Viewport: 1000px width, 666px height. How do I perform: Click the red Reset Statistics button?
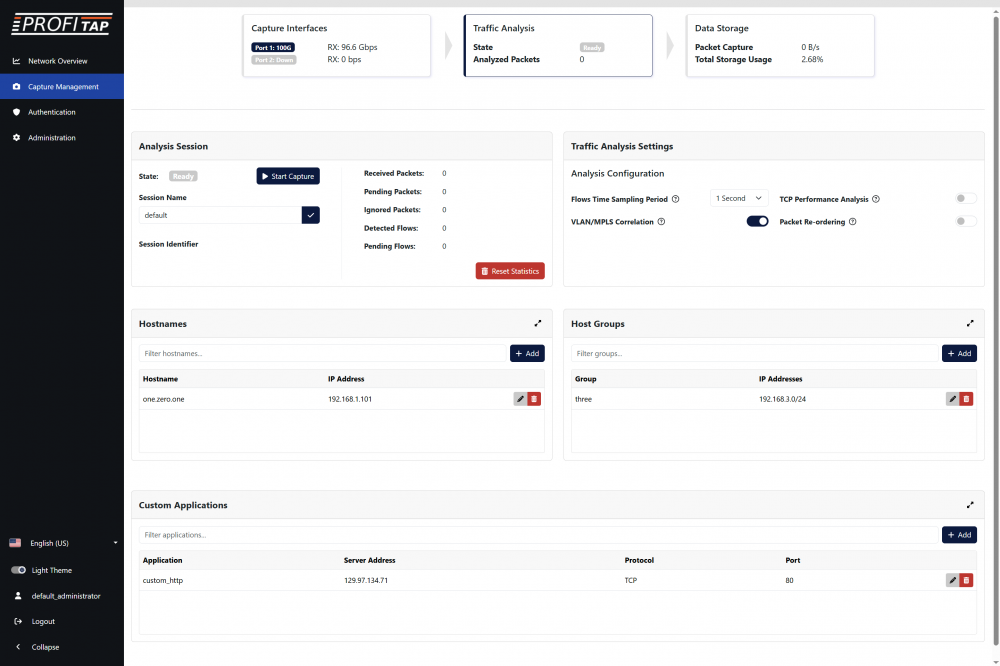[510, 271]
